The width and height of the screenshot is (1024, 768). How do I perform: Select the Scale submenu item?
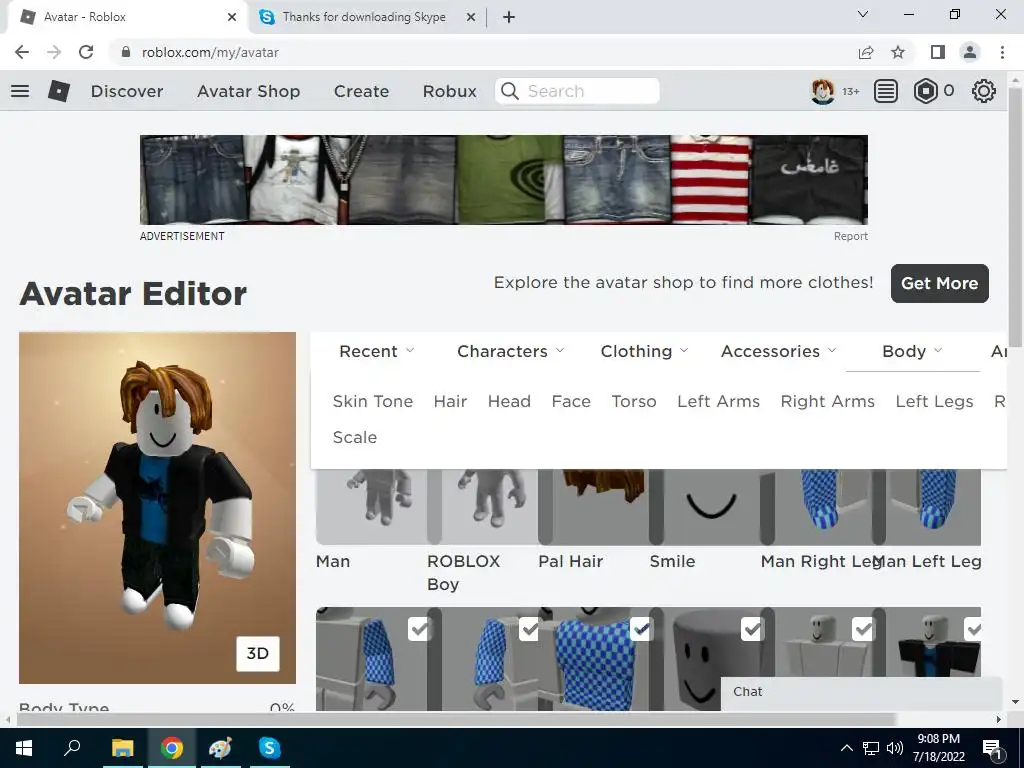355,437
